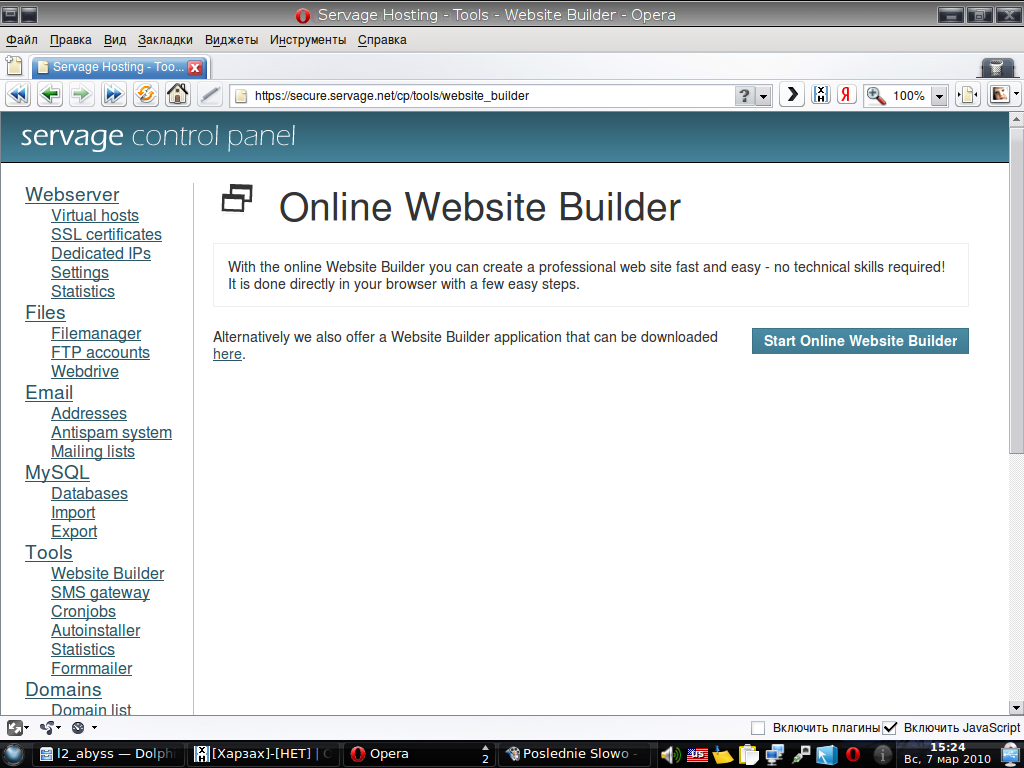Click the XH toolbar icon
The image size is (1024, 768).
coord(821,95)
